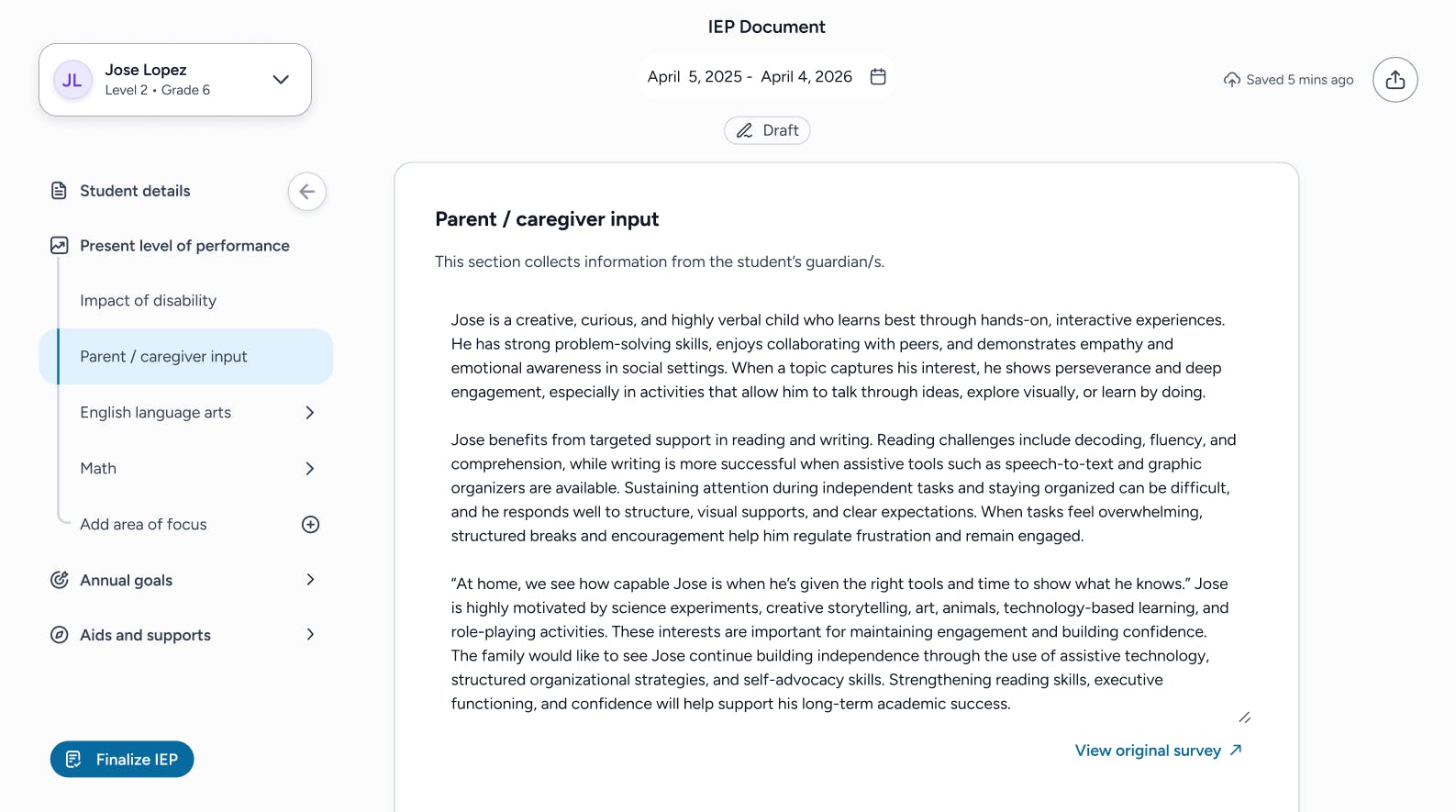Viewport: 1456px width, 812px height.
Task: Open Present level of performance section
Action: pos(184,246)
